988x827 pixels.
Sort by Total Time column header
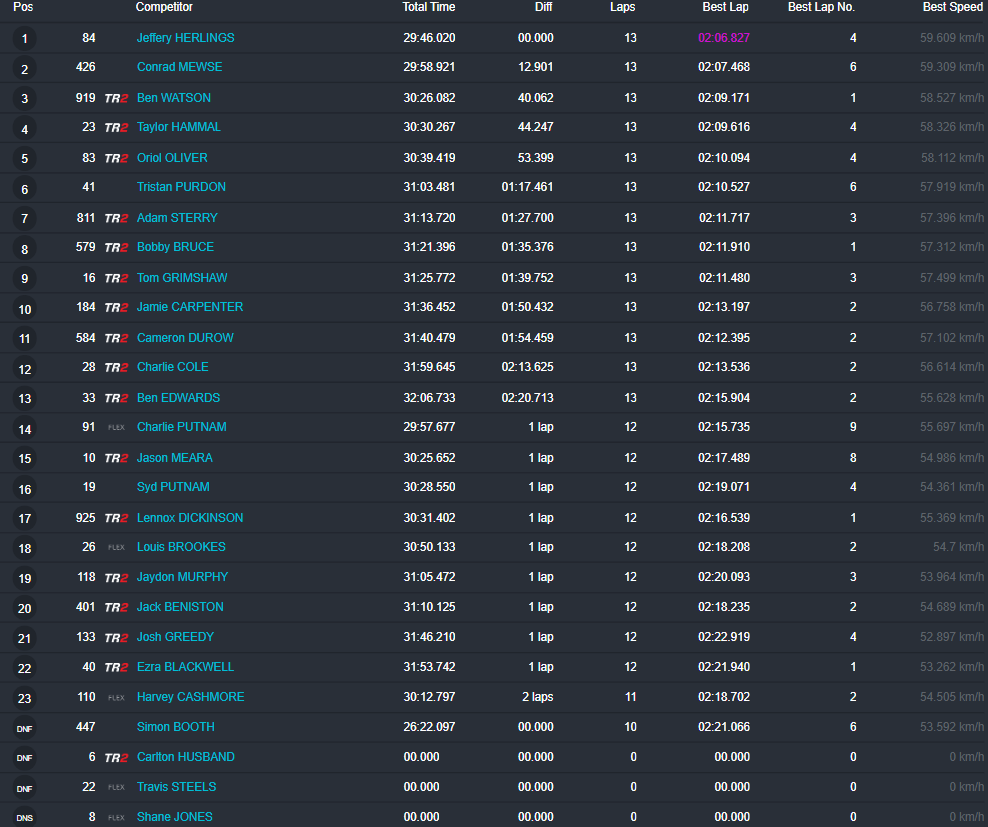[x=428, y=7]
